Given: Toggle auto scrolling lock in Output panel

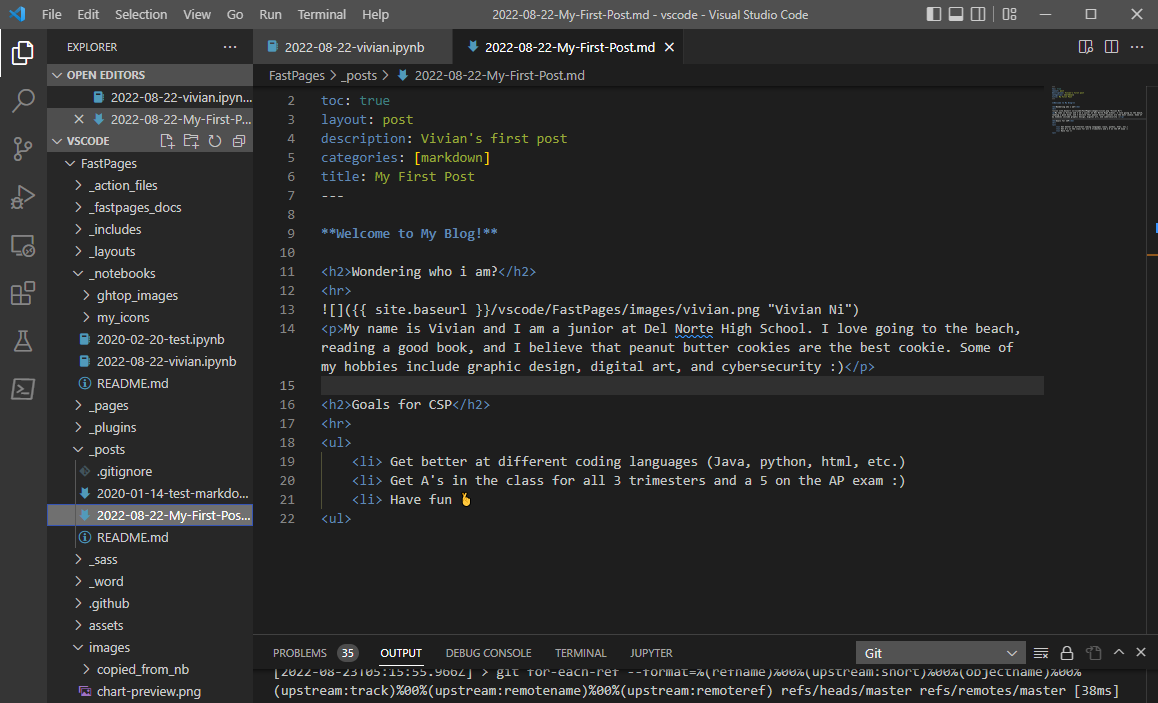Looking at the screenshot, I should coord(1066,652).
